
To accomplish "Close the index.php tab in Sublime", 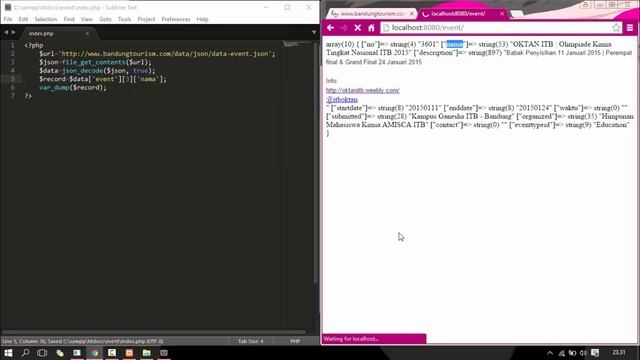I will coord(87,33).
